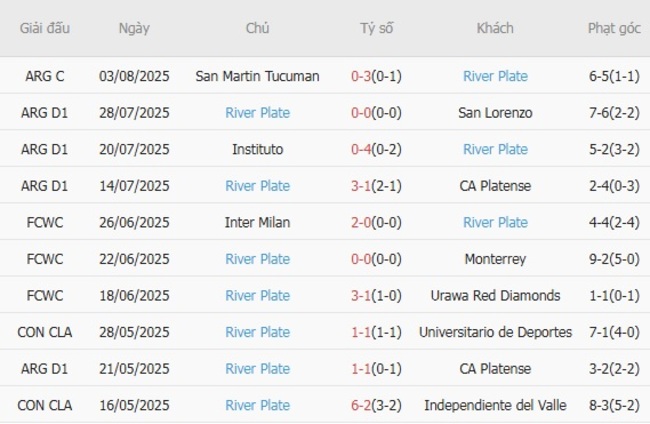The width and height of the screenshot is (650, 424).
Task: Click CA Platense in the 14/07/2025 row
Action: tap(495, 186)
